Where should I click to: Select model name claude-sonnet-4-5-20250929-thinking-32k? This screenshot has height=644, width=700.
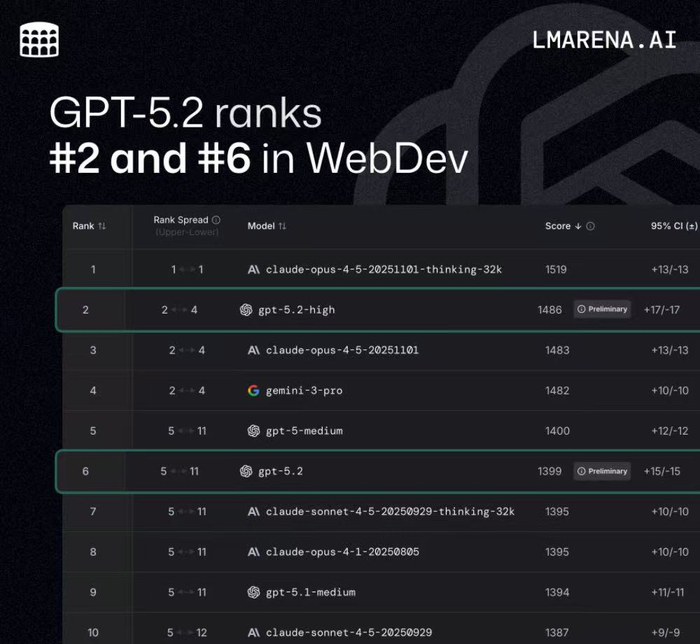point(390,511)
